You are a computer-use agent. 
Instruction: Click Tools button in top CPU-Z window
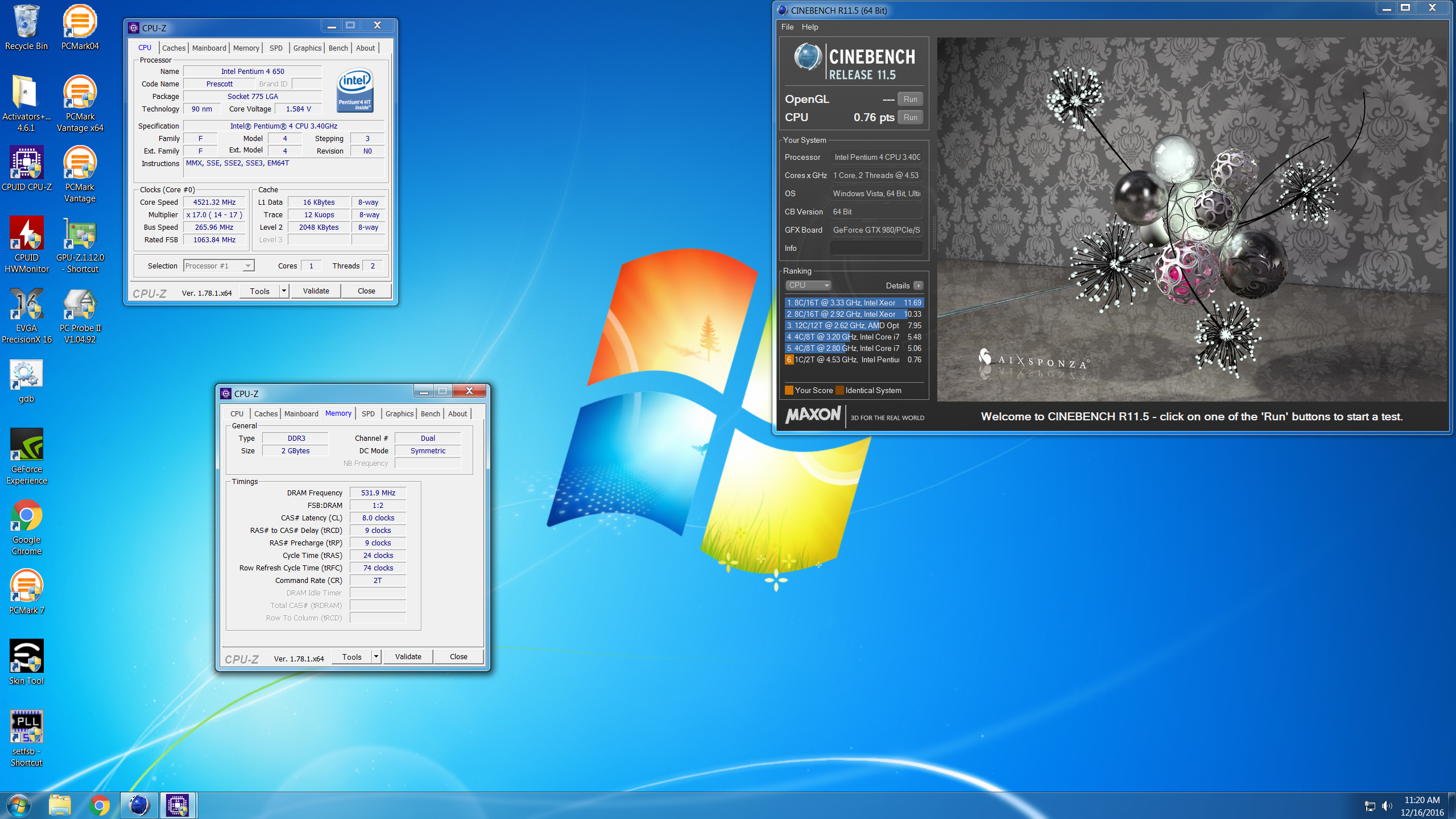coord(259,291)
